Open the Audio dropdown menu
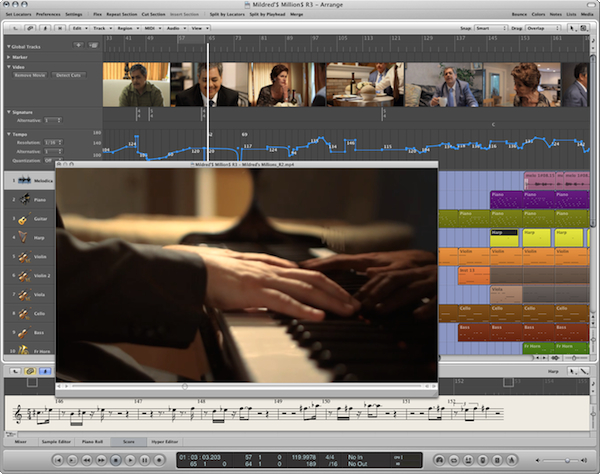Viewport: 600px width, 474px height. [x=176, y=28]
